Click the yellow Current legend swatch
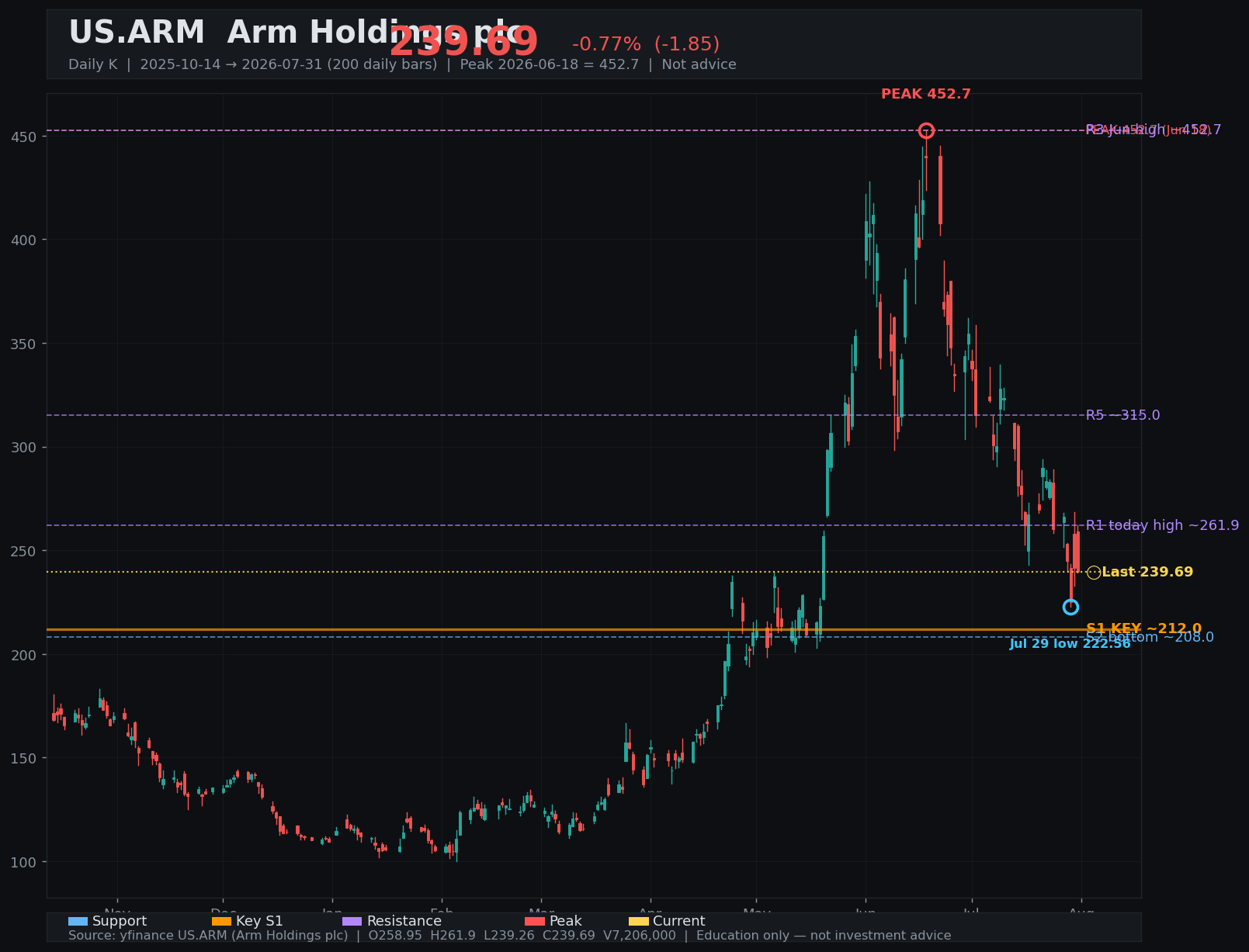The height and width of the screenshot is (952, 1249). [x=638, y=922]
